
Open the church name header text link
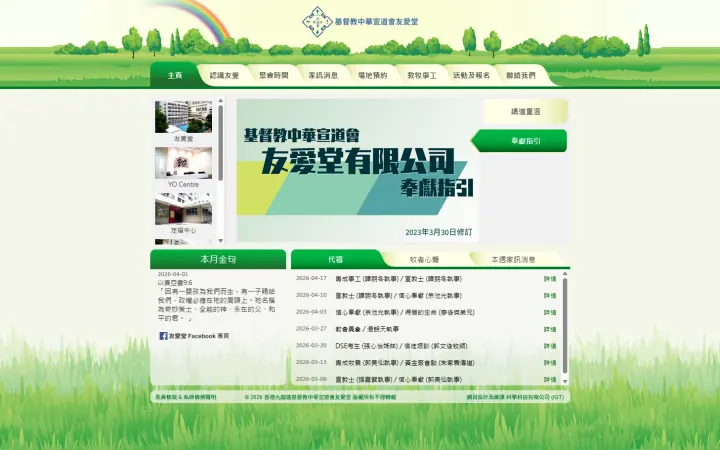pos(376,22)
